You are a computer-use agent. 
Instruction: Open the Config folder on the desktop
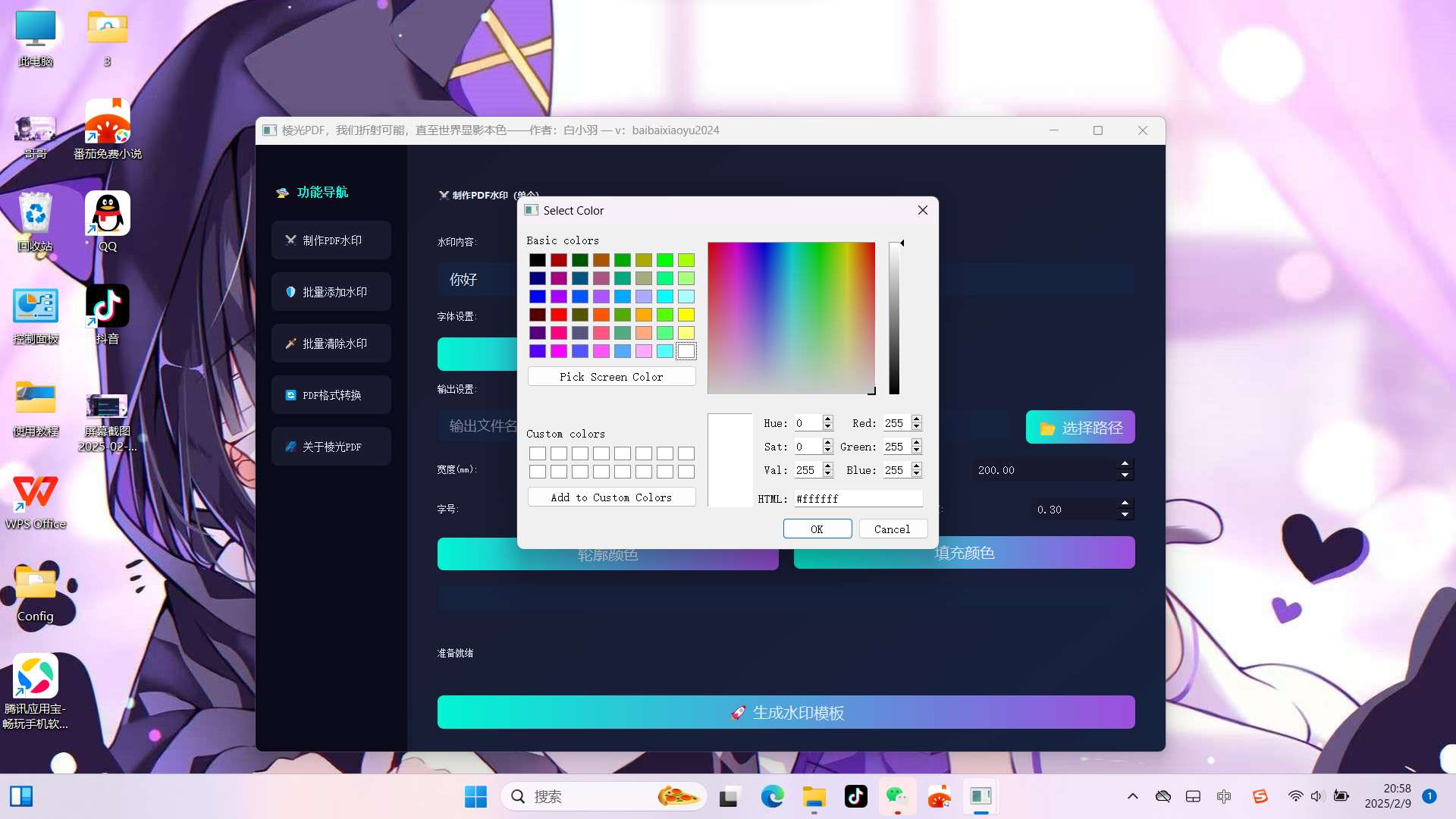[x=35, y=592]
